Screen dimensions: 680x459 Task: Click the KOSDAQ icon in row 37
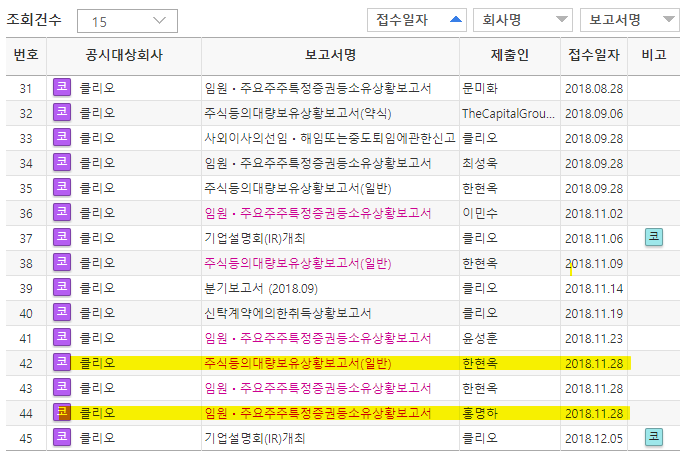pos(62,237)
